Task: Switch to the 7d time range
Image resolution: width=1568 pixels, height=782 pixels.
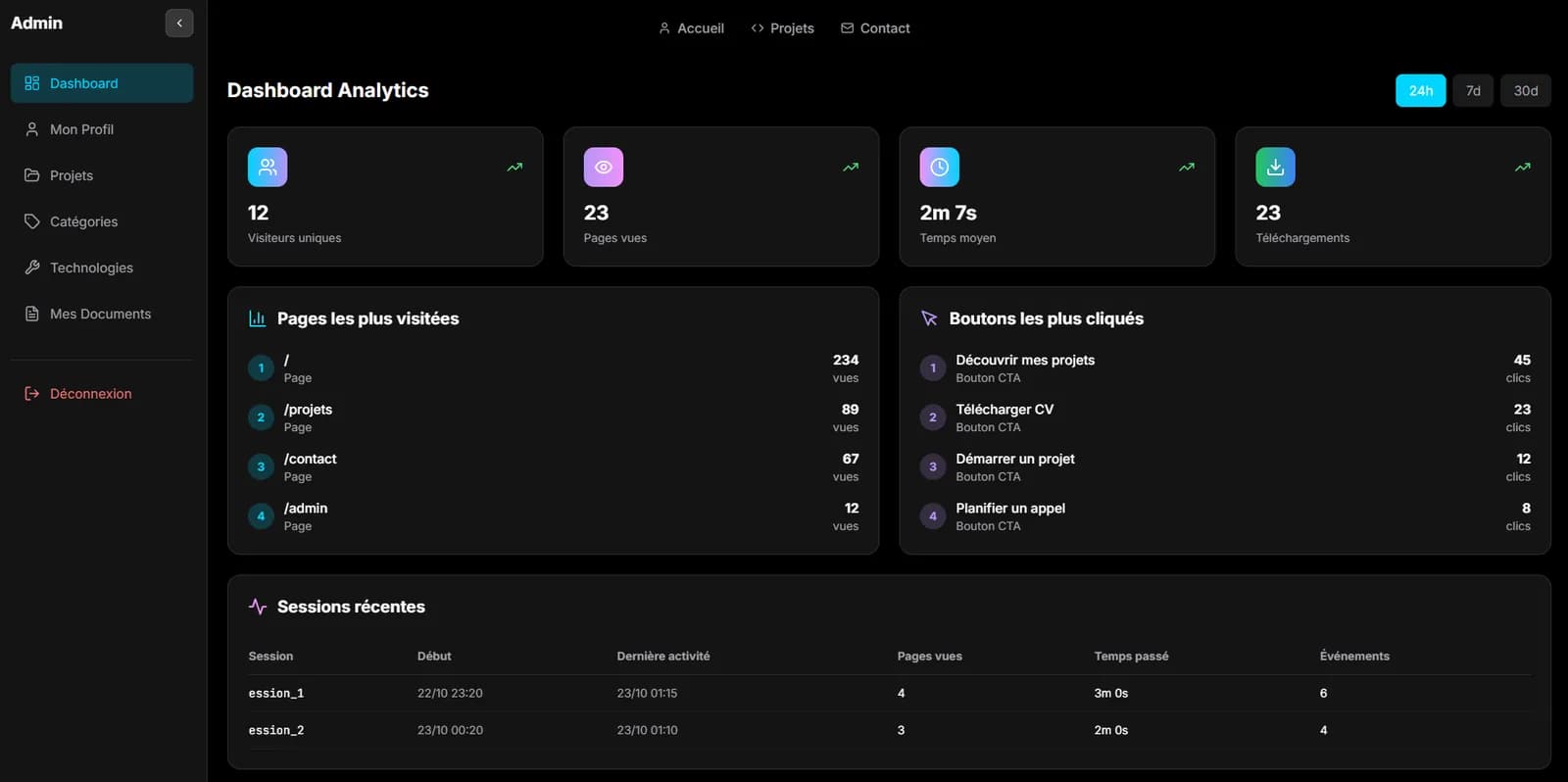Action: [x=1473, y=90]
